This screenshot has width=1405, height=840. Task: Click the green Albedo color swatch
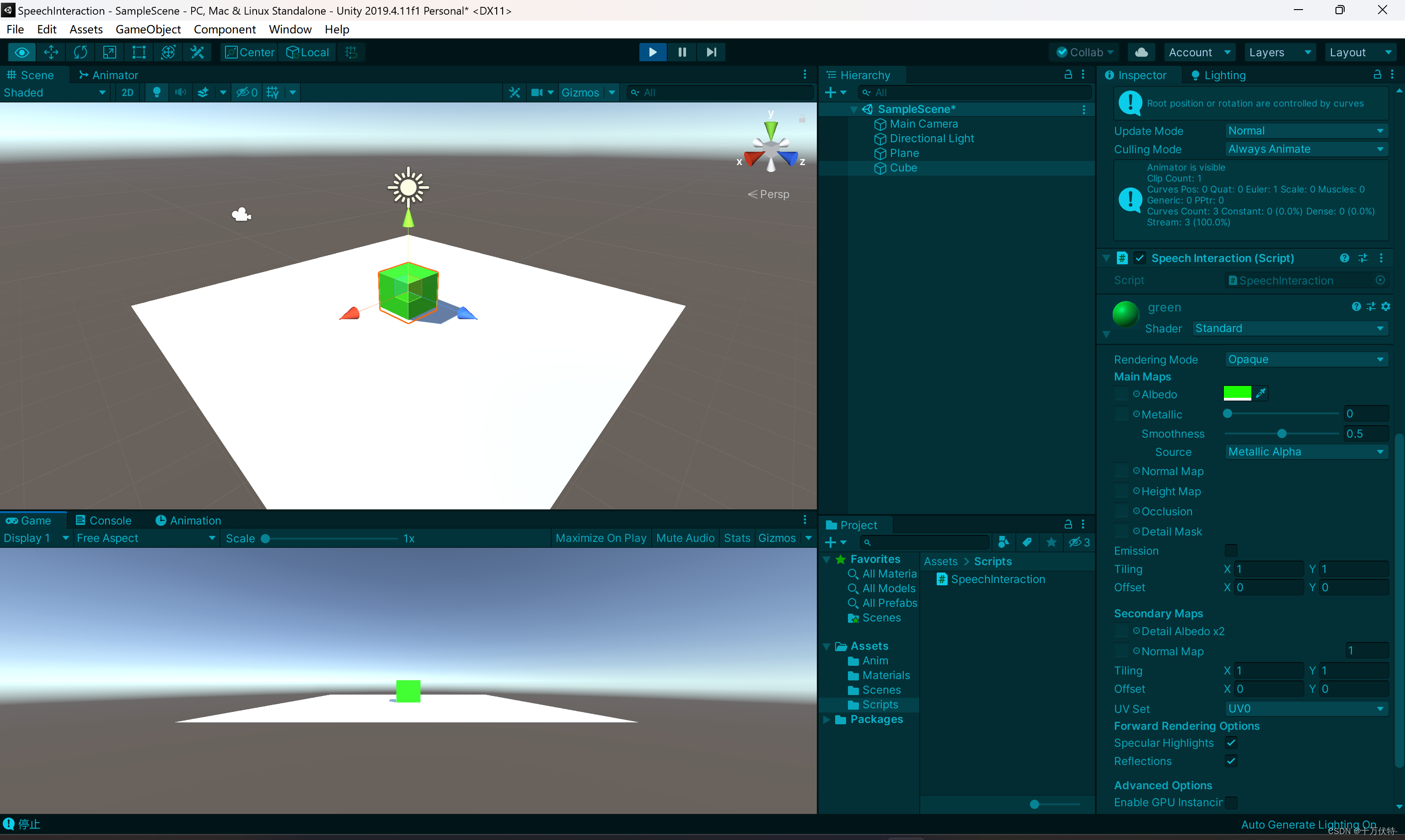tap(1237, 393)
